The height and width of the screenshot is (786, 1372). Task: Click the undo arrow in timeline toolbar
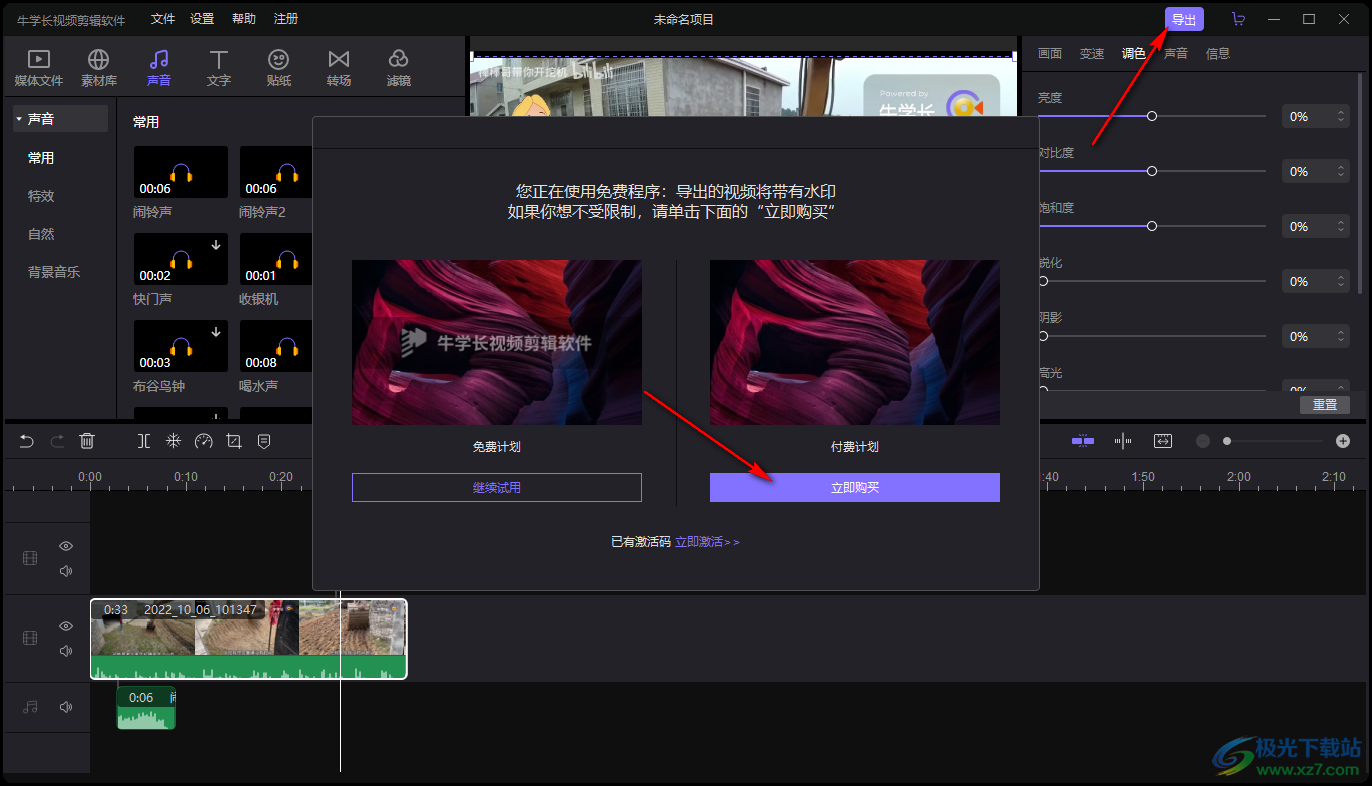coord(27,441)
